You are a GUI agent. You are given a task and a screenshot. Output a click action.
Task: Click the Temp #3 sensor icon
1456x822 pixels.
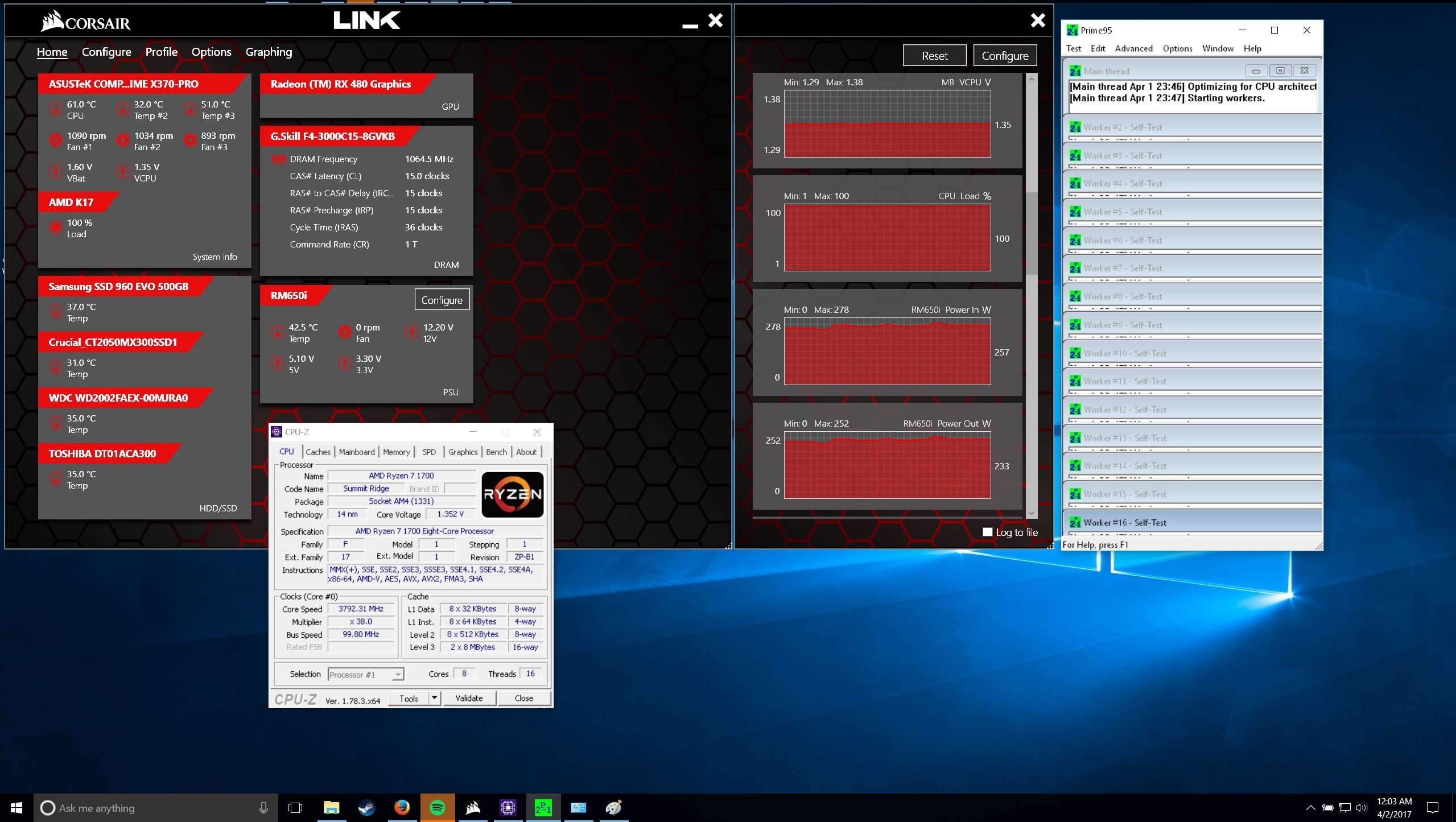190,109
